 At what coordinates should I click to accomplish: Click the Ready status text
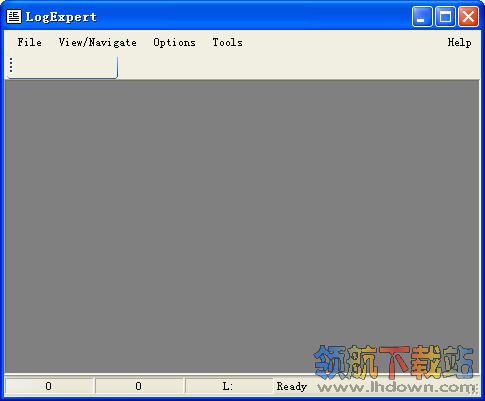(x=292, y=386)
